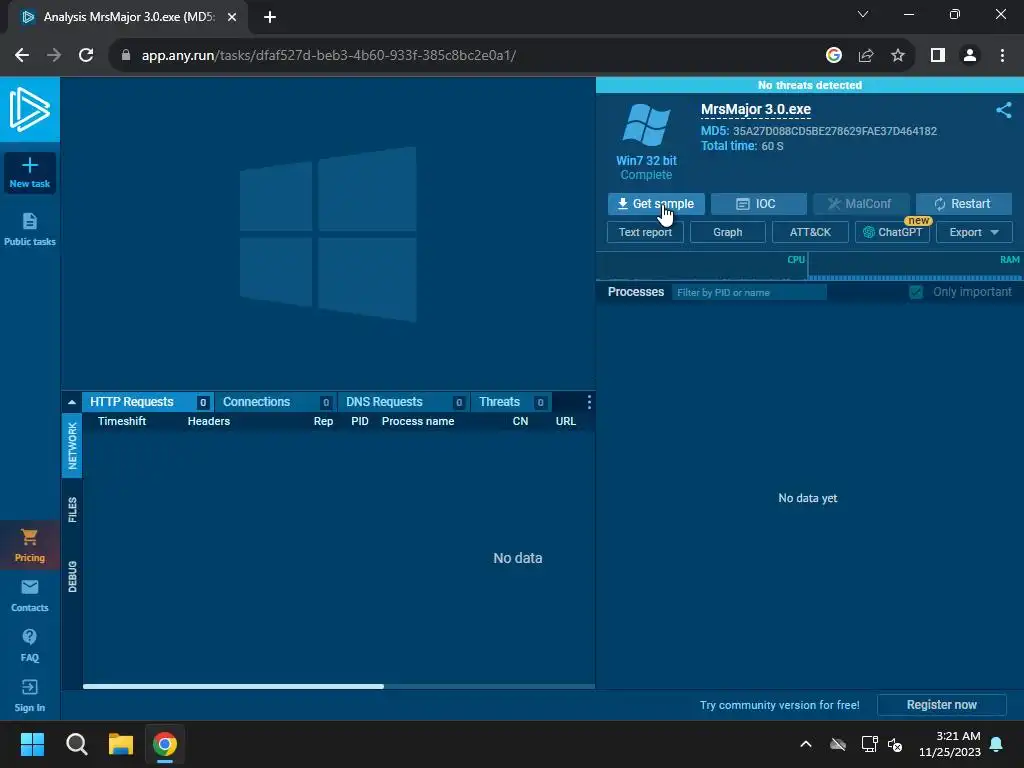Open Windows Search from taskbar
Screen dimensions: 1024x768
point(76,744)
